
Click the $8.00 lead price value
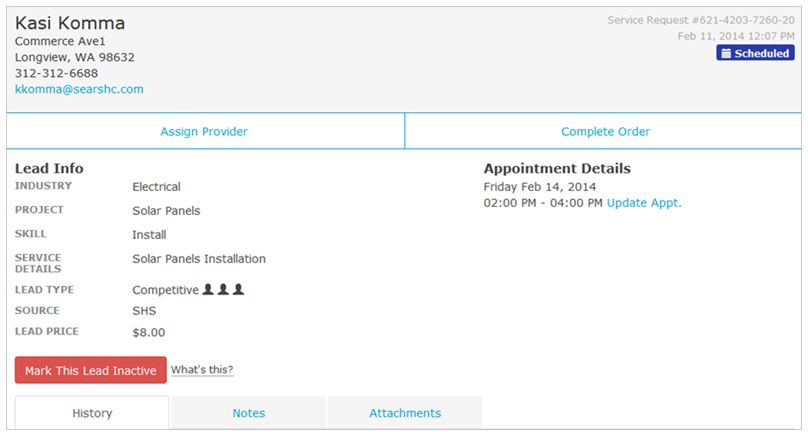click(149, 332)
